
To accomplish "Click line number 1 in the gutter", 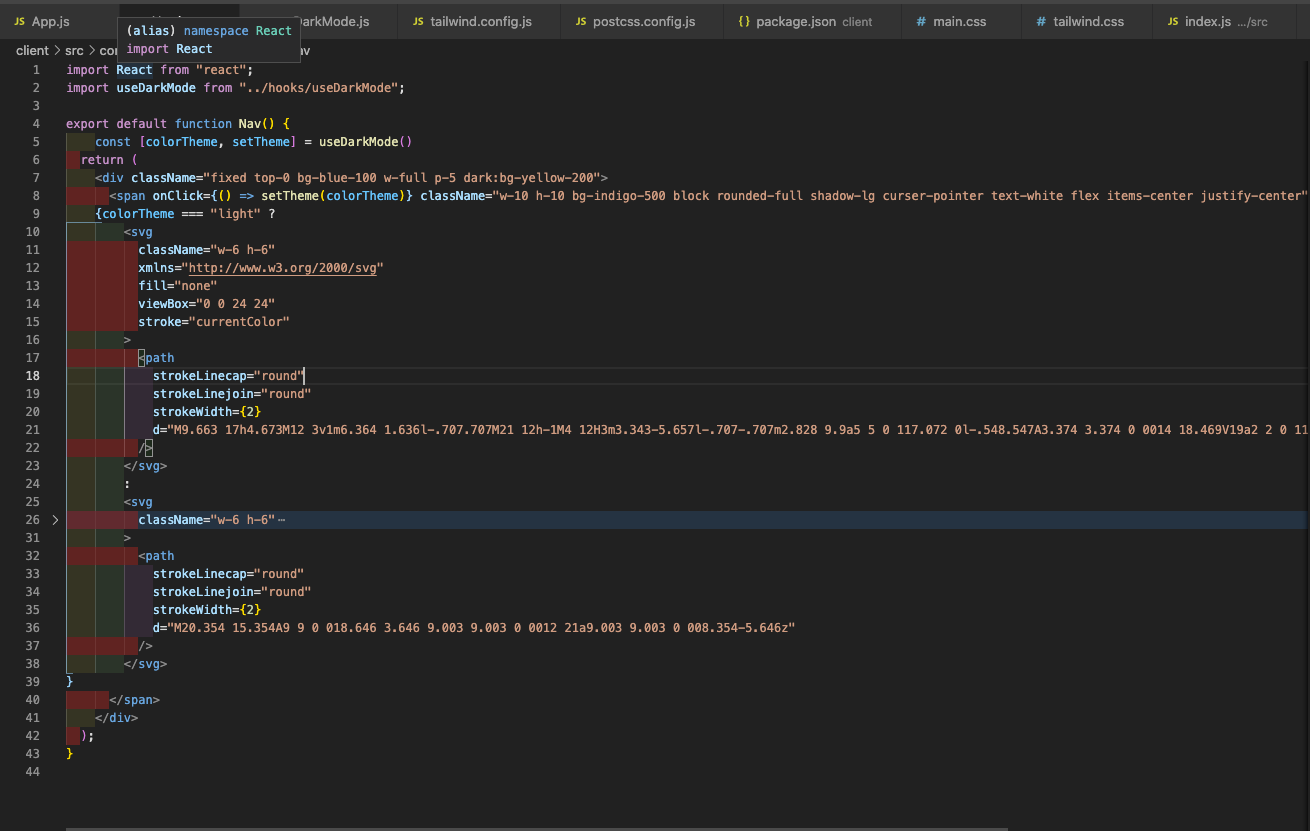I will point(37,70).
